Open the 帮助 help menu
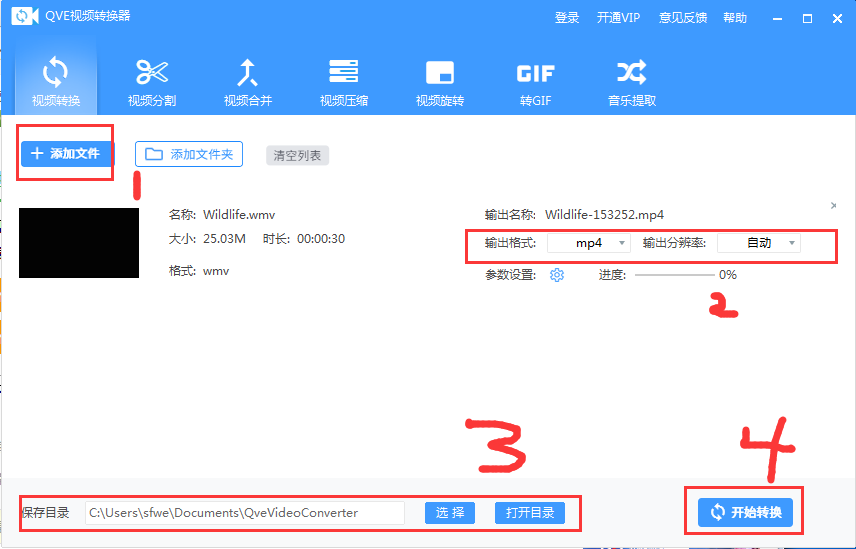Image resolution: width=856 pixels, height=549 pixels. 735,17
